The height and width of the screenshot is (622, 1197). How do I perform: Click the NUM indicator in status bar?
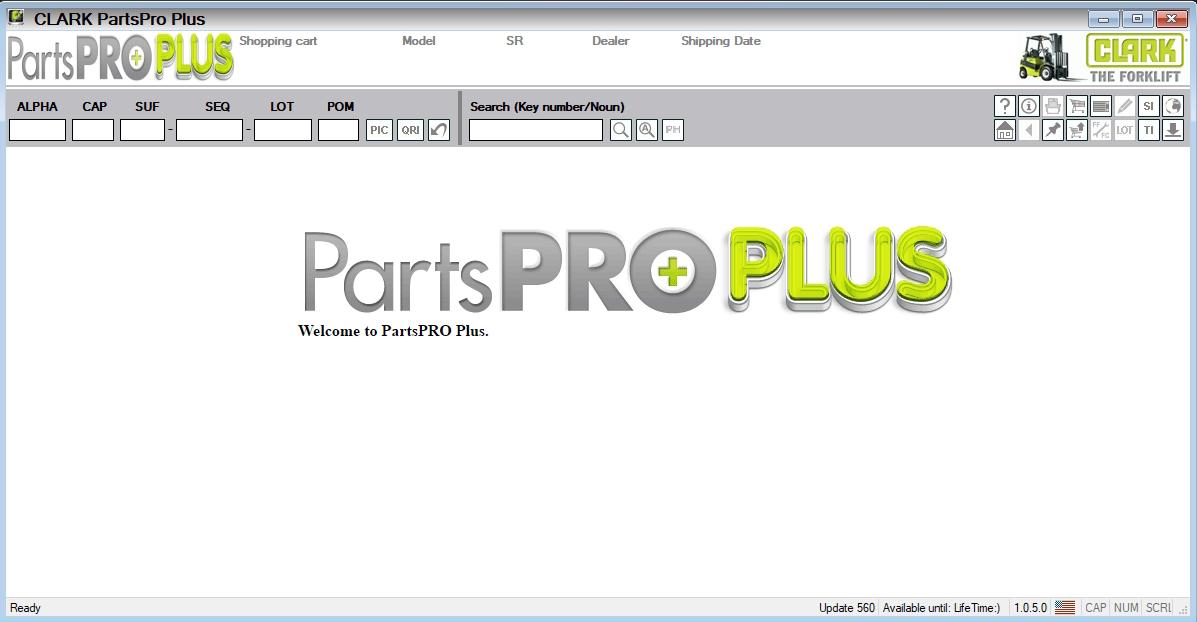[x=1126, y=607]
